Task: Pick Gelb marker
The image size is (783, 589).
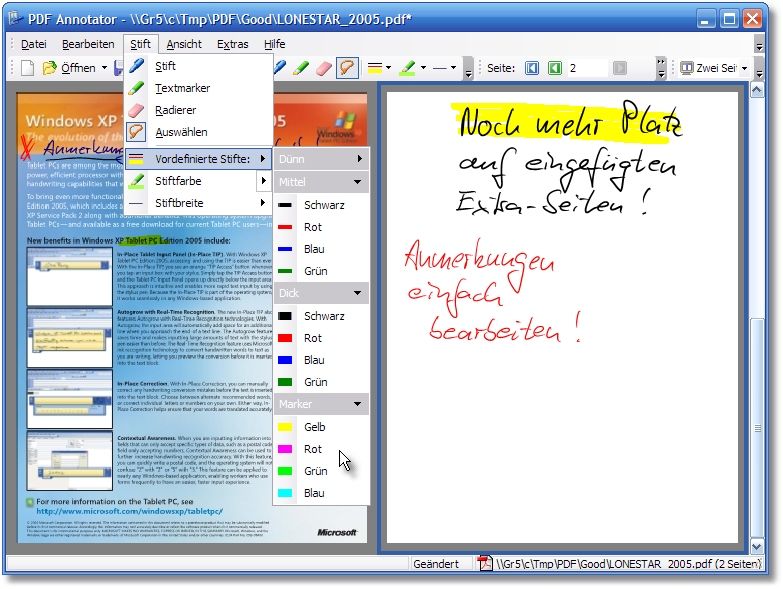Action: 322,427
